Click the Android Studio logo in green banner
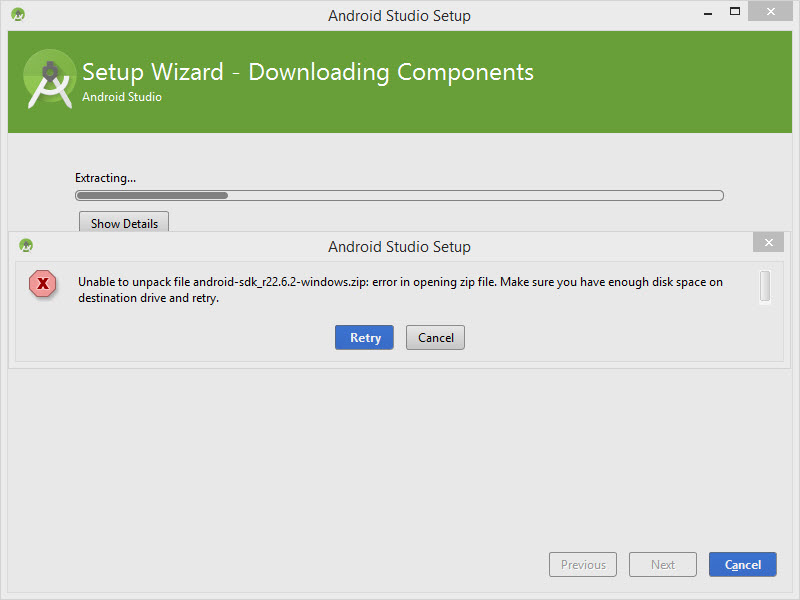Screen dimensions: 800x600 coord(49,79)
